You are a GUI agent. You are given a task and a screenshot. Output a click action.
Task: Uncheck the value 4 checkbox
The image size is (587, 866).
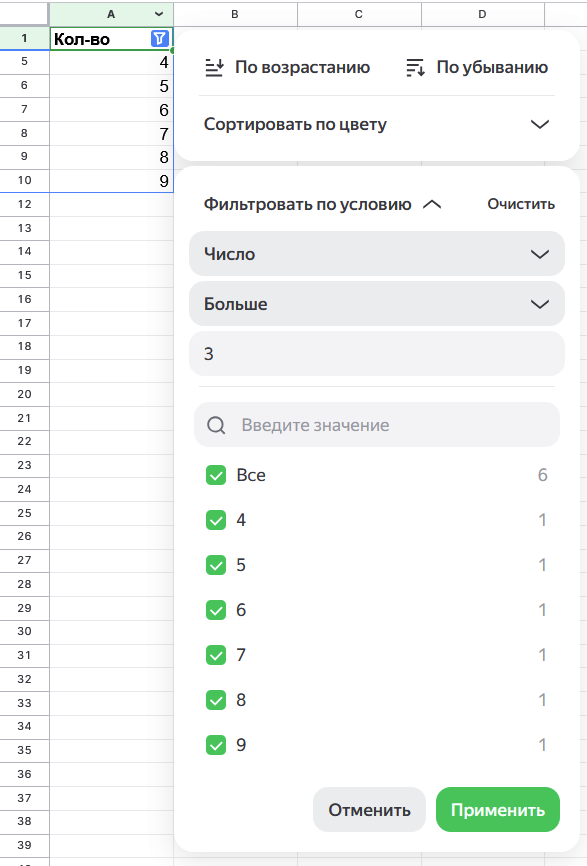tap(216, 520)
